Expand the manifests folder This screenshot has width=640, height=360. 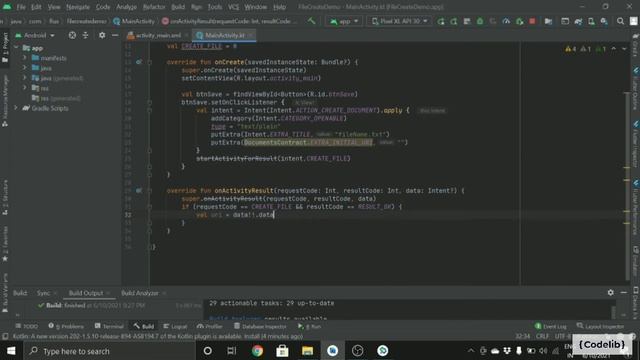point(25,58)
